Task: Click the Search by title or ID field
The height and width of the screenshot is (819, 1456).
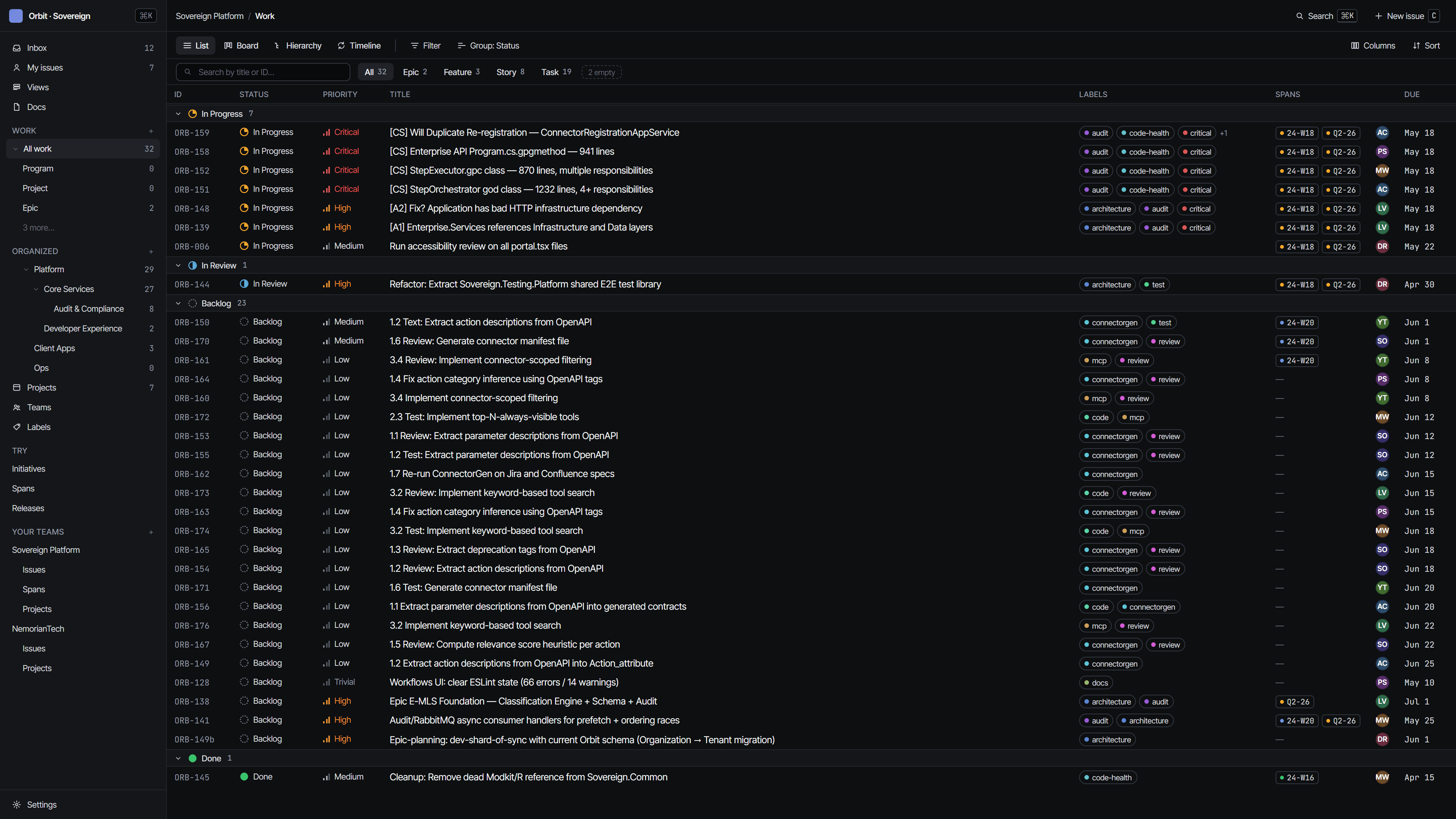Action: pyautogui.click(x=263, y=72)
